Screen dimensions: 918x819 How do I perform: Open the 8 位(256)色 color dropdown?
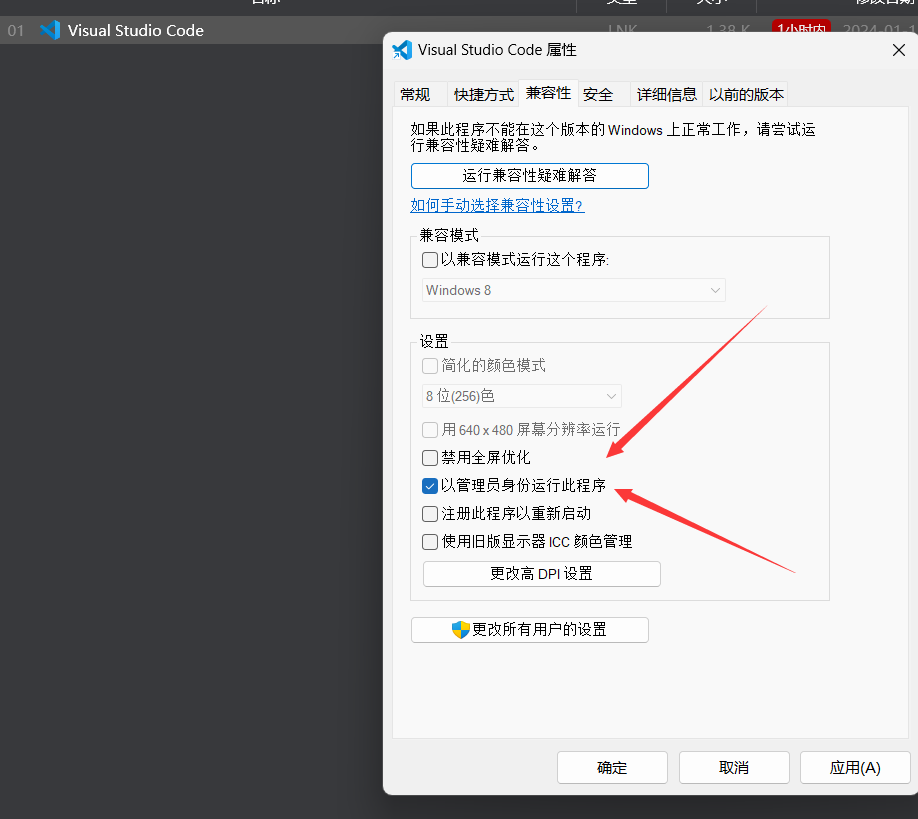(522, 396)
